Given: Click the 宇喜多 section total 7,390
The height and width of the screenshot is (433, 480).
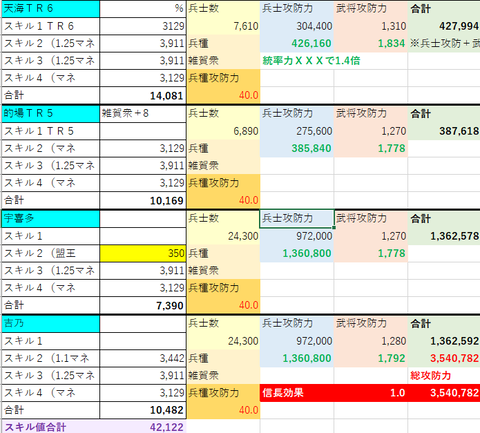Looking at the screenshot, I should 143,305.
